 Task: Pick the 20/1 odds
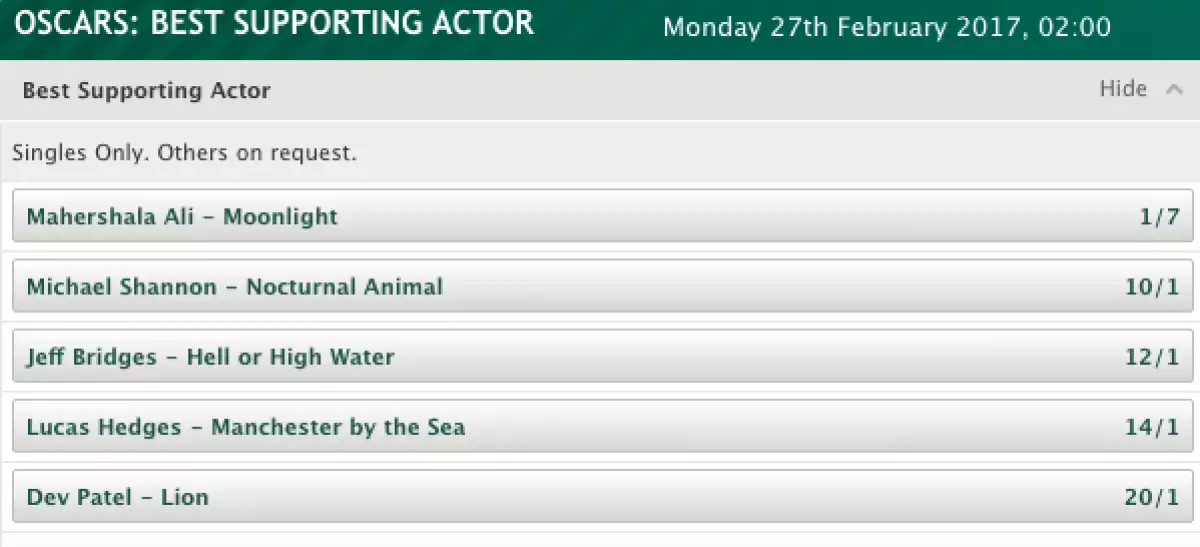pyautogui.click(x=1152, y=498)
